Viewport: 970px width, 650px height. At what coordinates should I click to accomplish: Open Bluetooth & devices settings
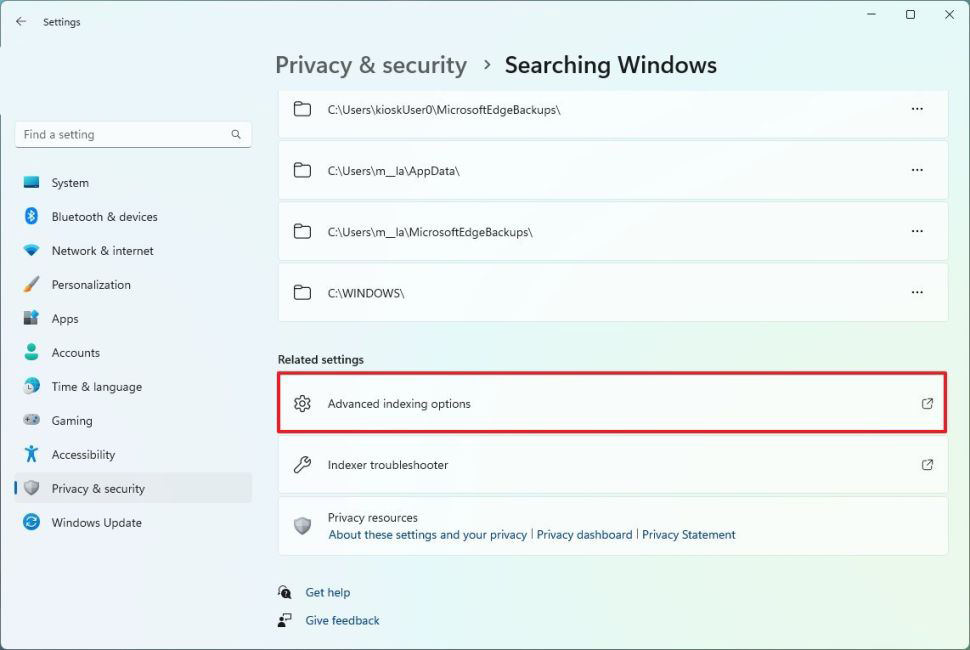pyautogui.click(x=104, y=217)
